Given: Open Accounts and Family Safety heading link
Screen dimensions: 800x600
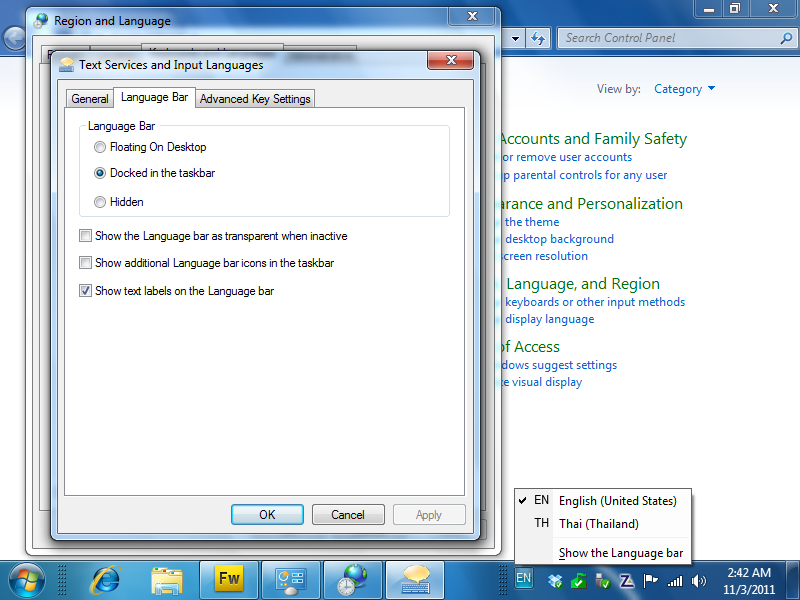Looking at the screenshot, I should (593, 139).
